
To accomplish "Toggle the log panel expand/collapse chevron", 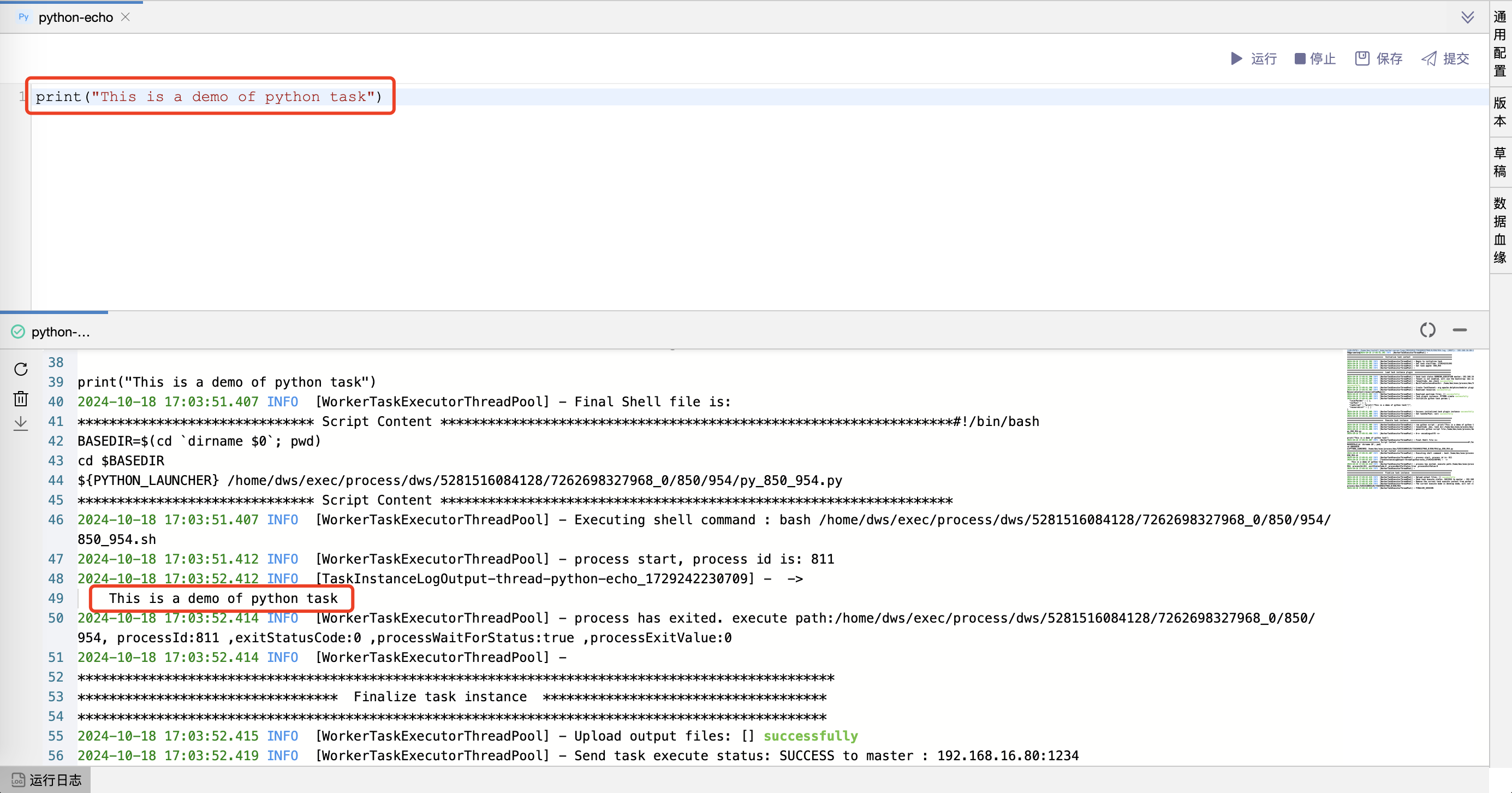I will (x=1460, y=330).
